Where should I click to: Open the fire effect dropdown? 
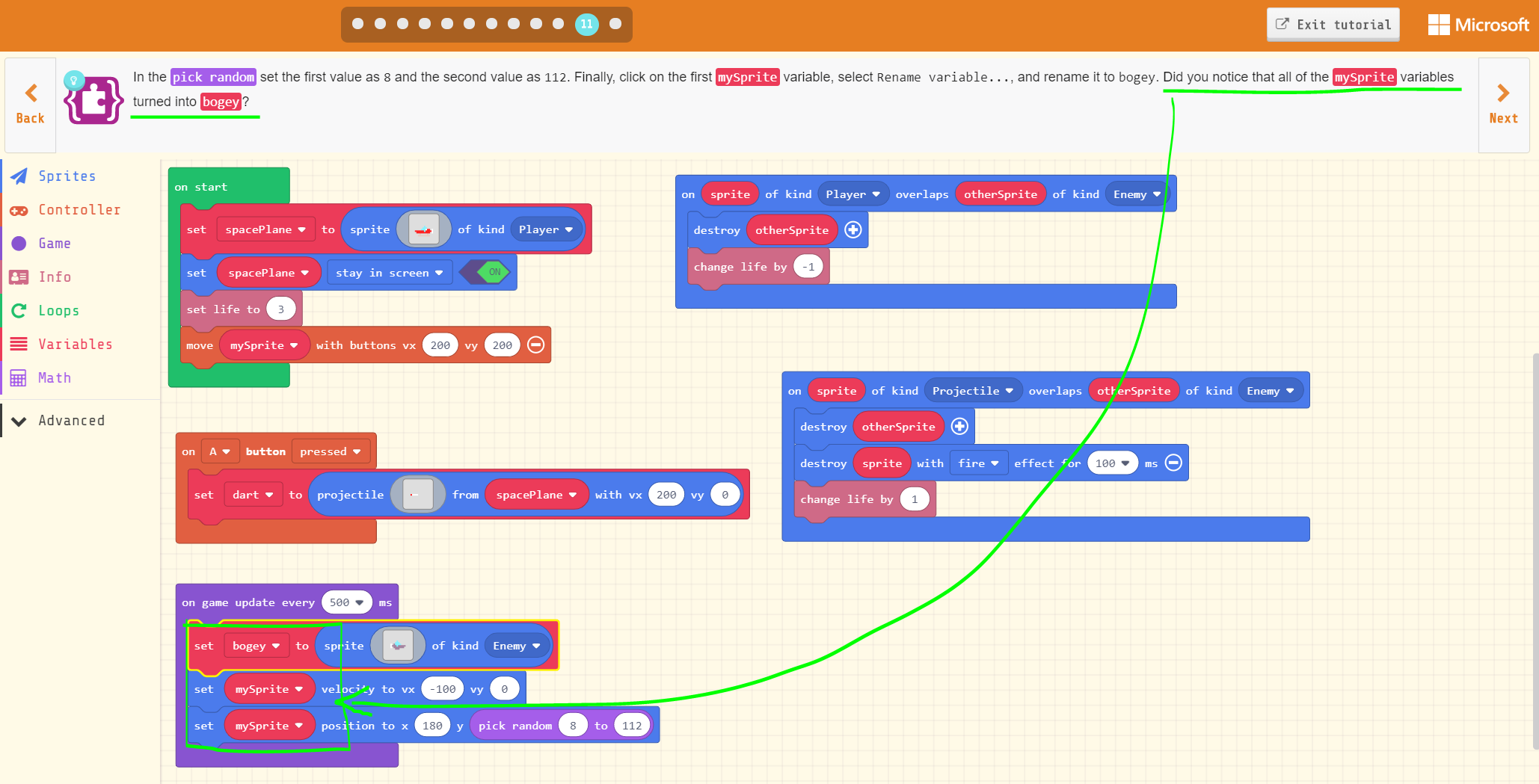978,463
